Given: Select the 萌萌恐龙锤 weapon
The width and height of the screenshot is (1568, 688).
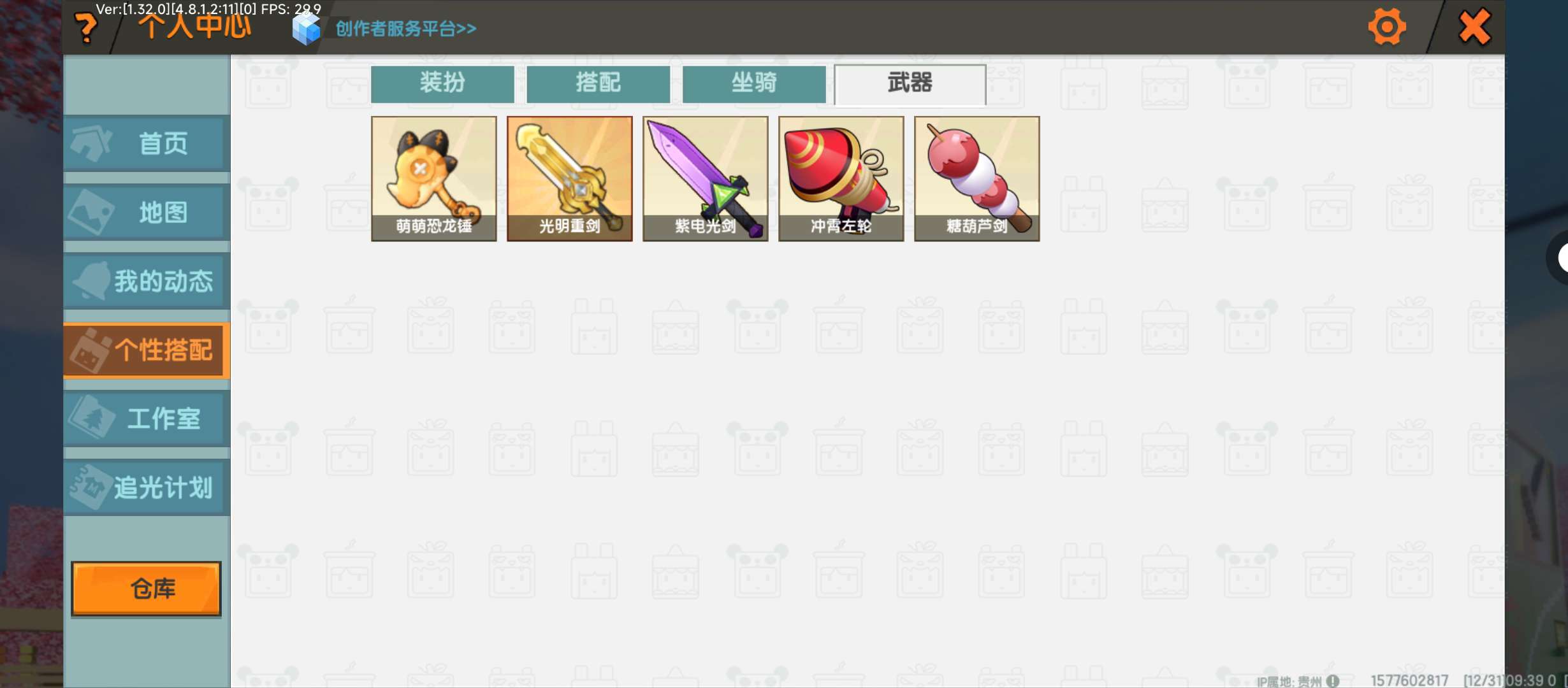Looking at the screenshot, I should pos(434,178).
